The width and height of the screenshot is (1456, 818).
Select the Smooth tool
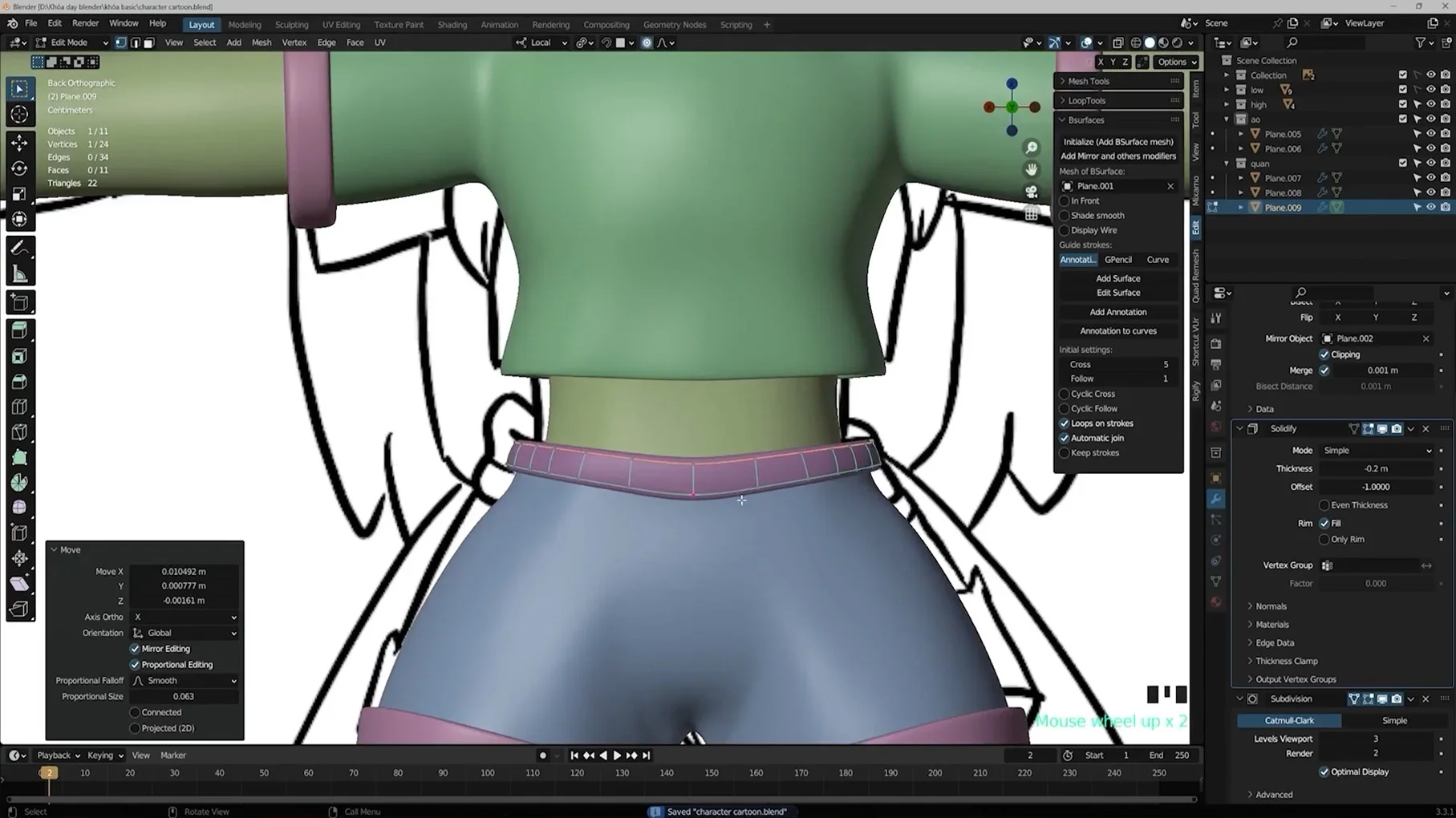pos(19,508)
